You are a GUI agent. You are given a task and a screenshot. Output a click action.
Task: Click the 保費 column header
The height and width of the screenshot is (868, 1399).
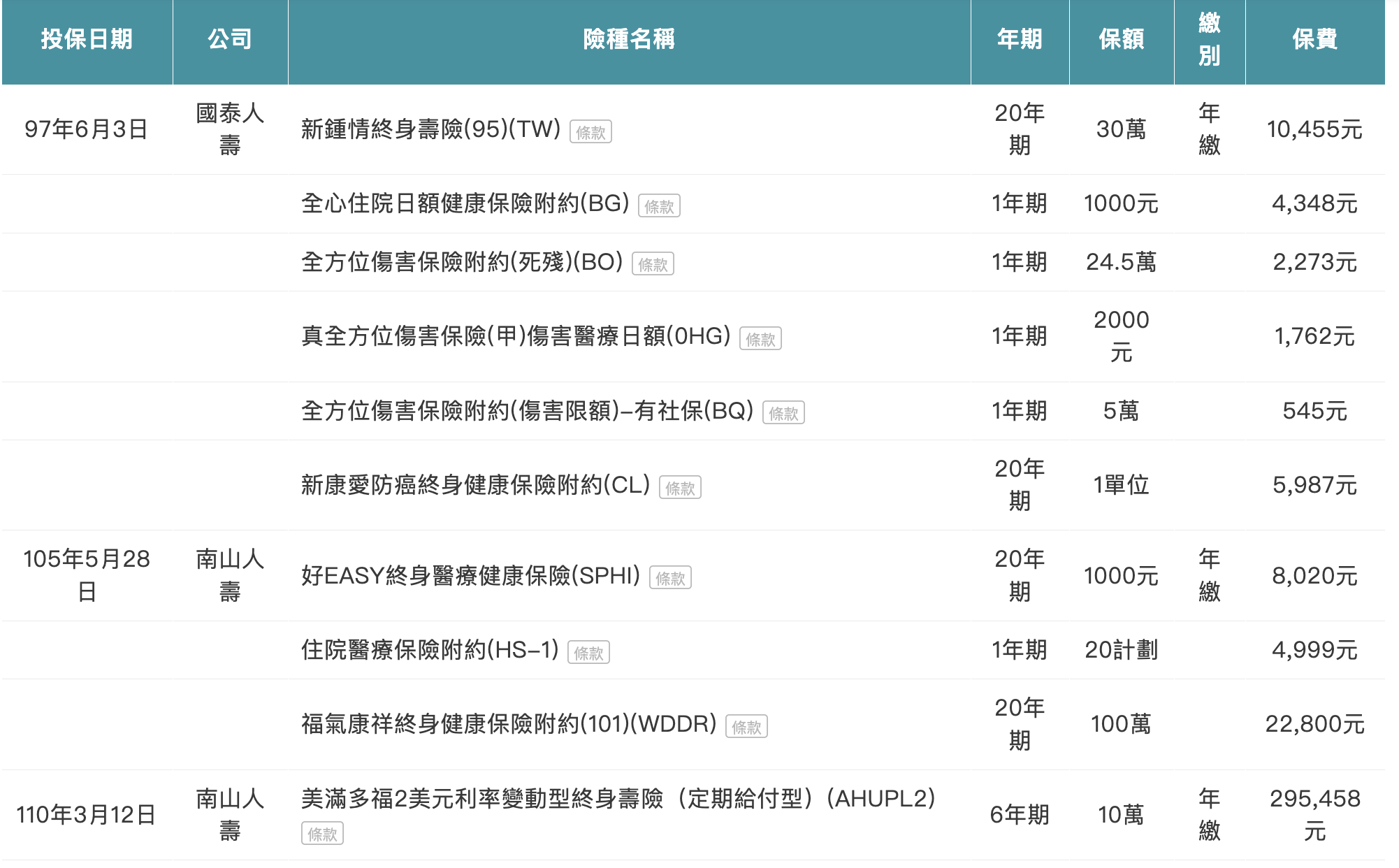(1314, 40)
